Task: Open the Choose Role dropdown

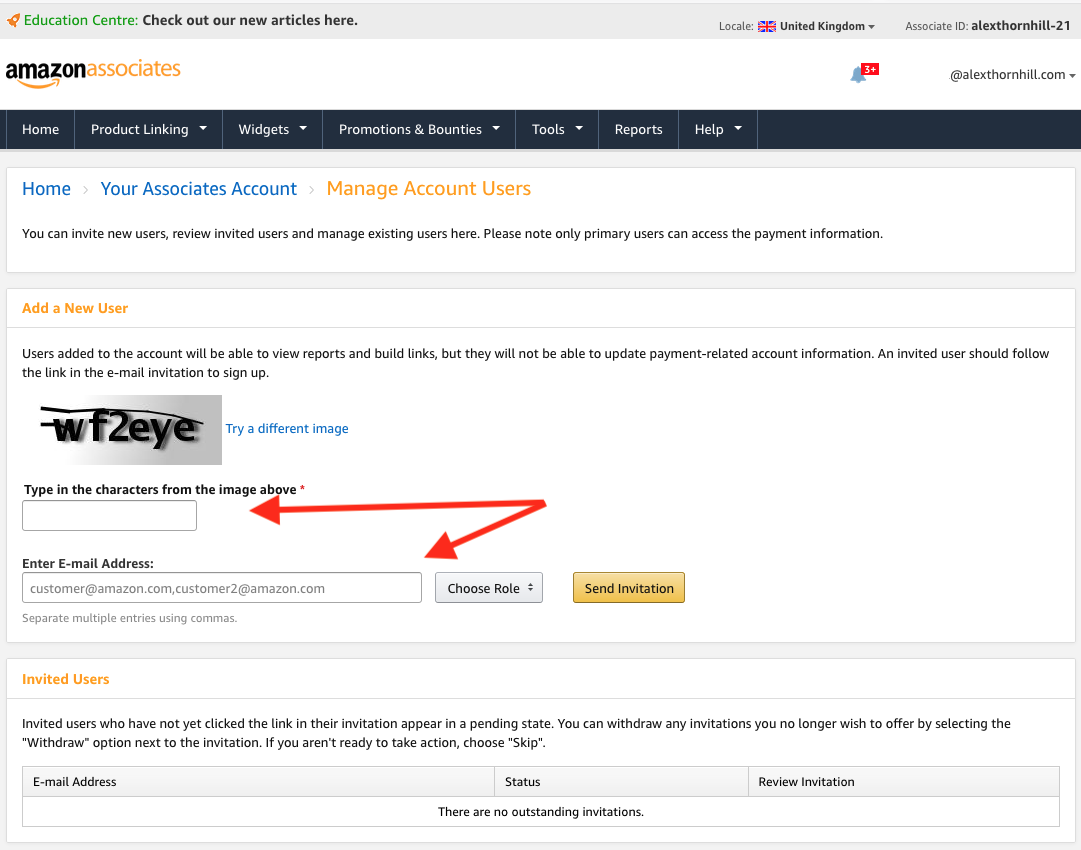Action: tap(489, 588)
